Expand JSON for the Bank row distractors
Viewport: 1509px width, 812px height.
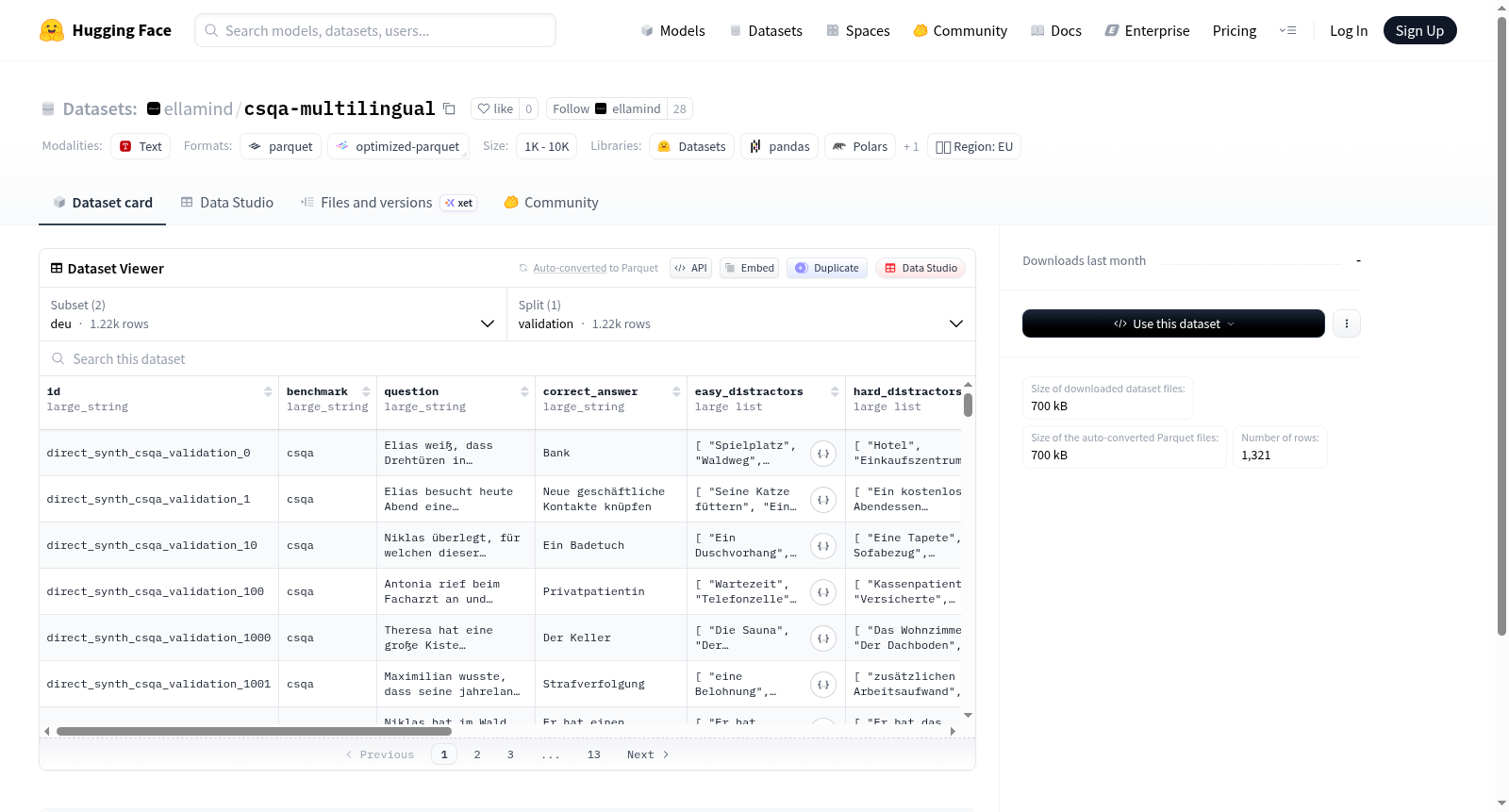tap(823, 454)
